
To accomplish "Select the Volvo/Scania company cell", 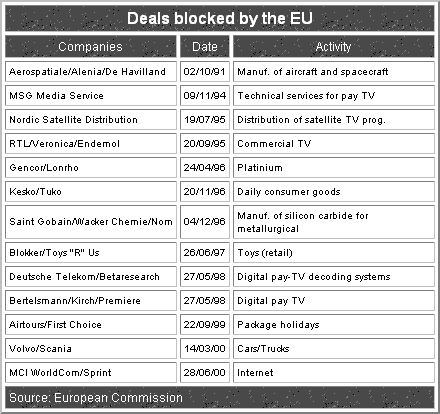I will [x=91, y=349].
